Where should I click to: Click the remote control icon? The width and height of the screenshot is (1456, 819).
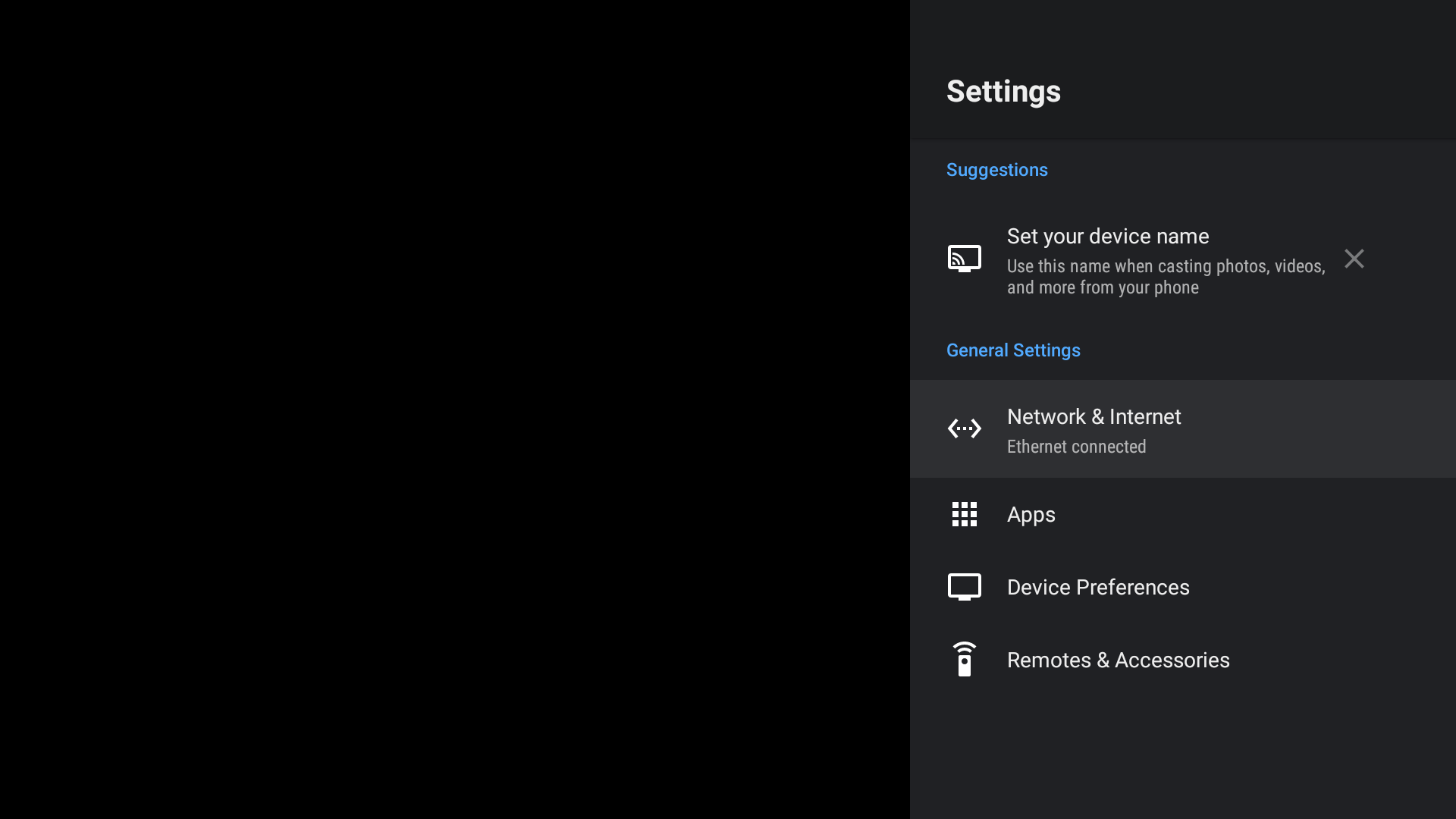point(964,659)
